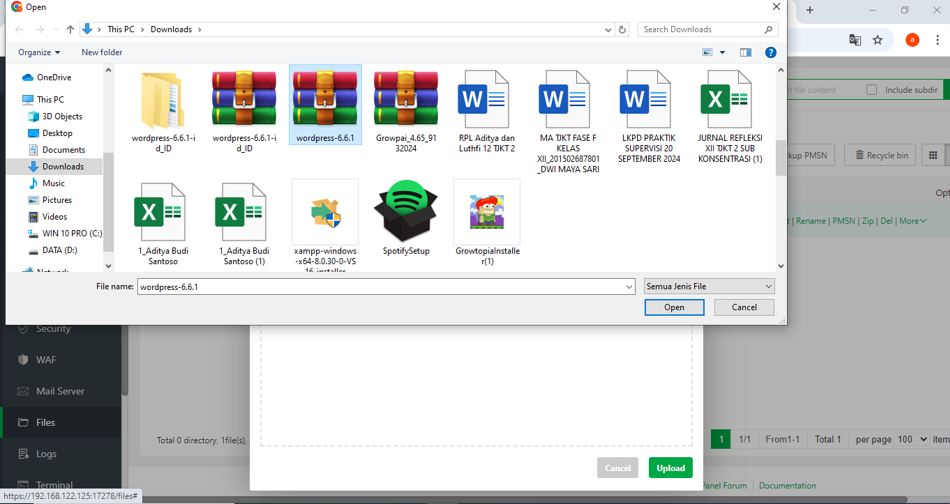950x504 pixels.
Task: Open the view options dropdown arrow
Action: click(722, 53)
